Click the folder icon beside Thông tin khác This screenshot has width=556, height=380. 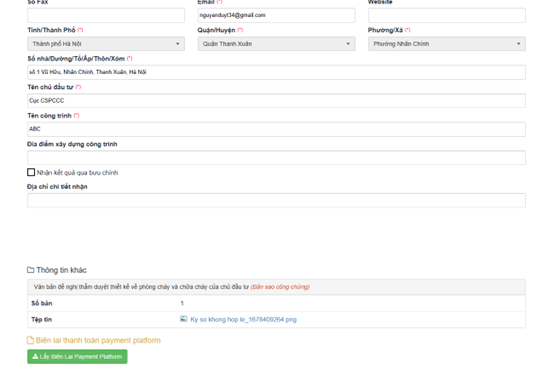point(30,270)
